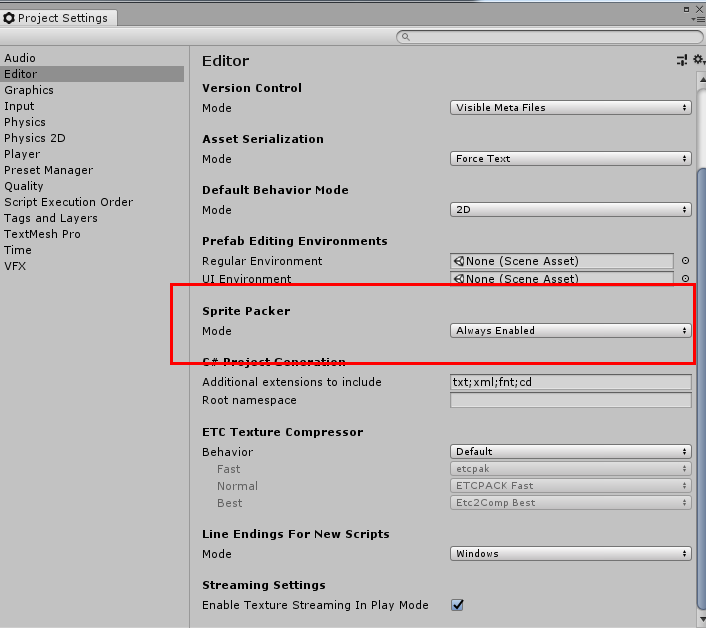The height and width of the screenshot is (628, 706).
Task: Open Asset Serialization Mode dropdown
Action: pos(570,158)
